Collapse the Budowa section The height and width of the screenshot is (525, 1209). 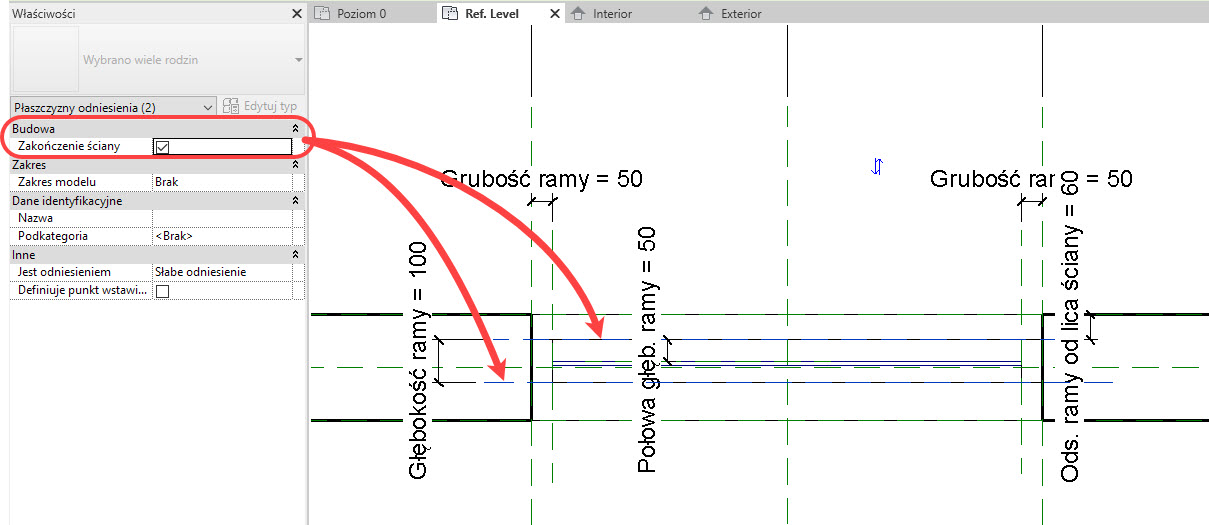pyautogui.click(x=294, y=129)
